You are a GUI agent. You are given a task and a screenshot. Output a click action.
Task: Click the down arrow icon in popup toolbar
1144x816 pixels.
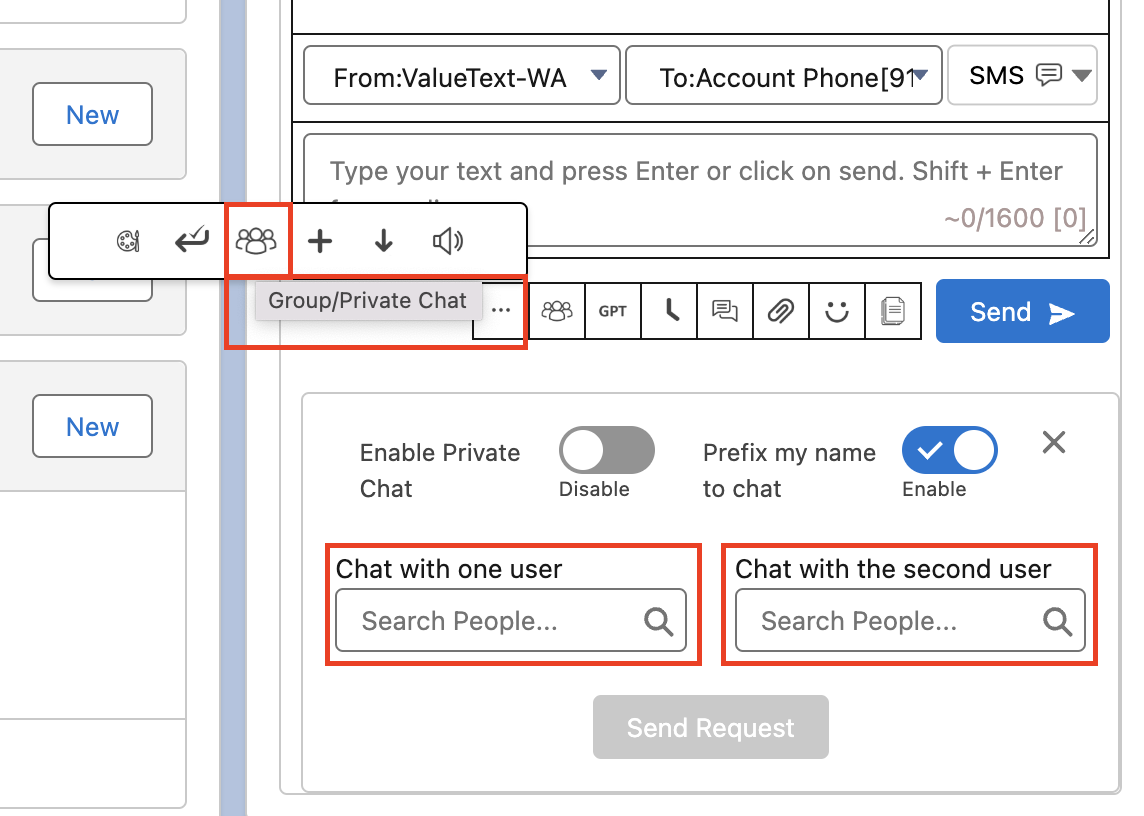(384, 240)
